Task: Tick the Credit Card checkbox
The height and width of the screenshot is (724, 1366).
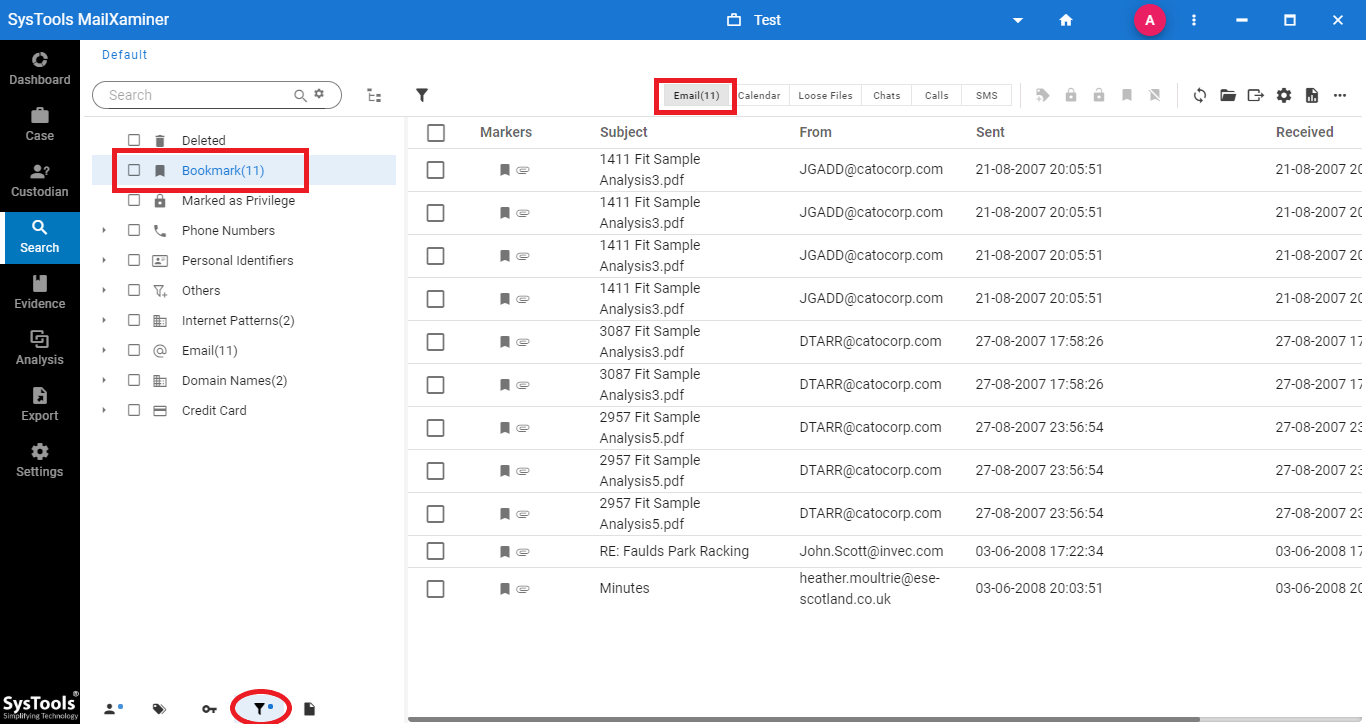Action: coord(134,410)
